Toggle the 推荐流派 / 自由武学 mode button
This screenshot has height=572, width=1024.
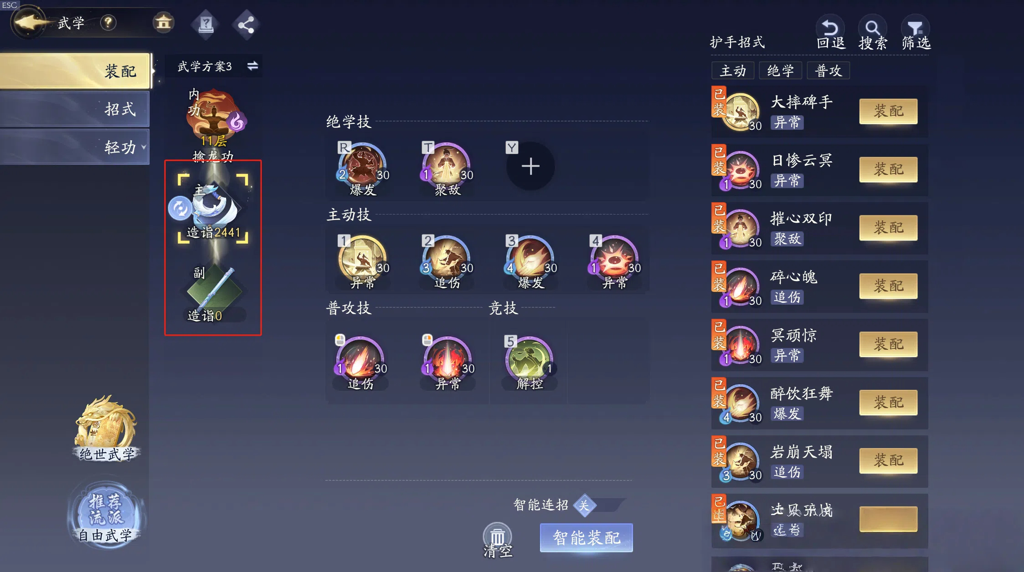[106, 516]
